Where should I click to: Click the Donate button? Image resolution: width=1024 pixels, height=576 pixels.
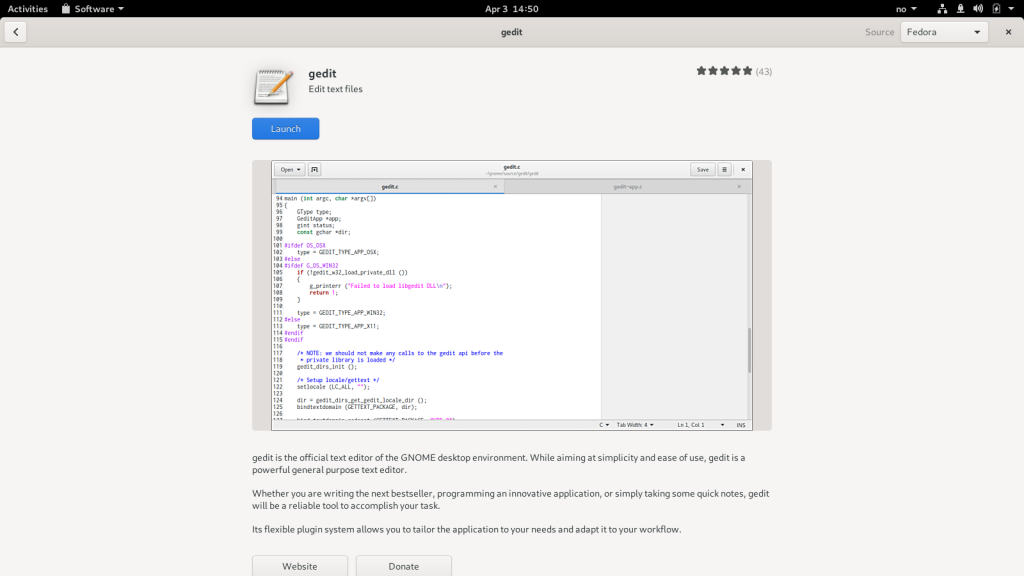point(404,566)
